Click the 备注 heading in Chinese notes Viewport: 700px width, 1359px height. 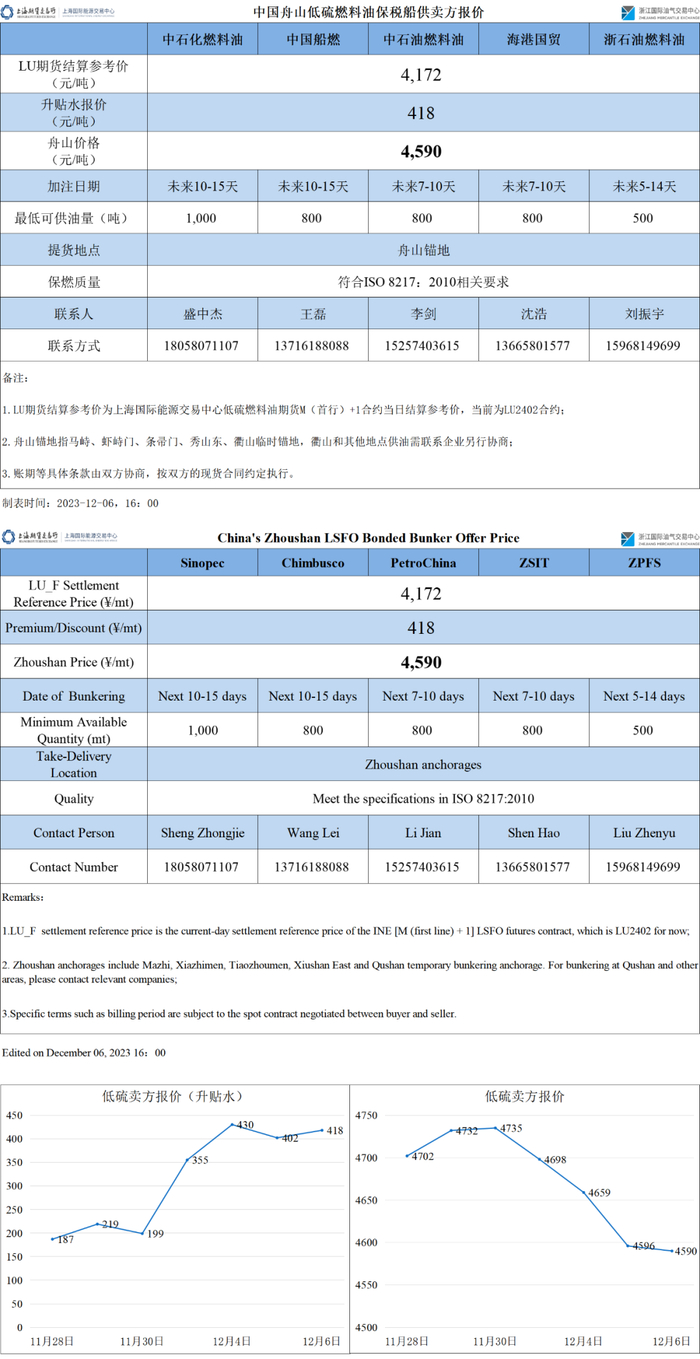coord(15,379)
